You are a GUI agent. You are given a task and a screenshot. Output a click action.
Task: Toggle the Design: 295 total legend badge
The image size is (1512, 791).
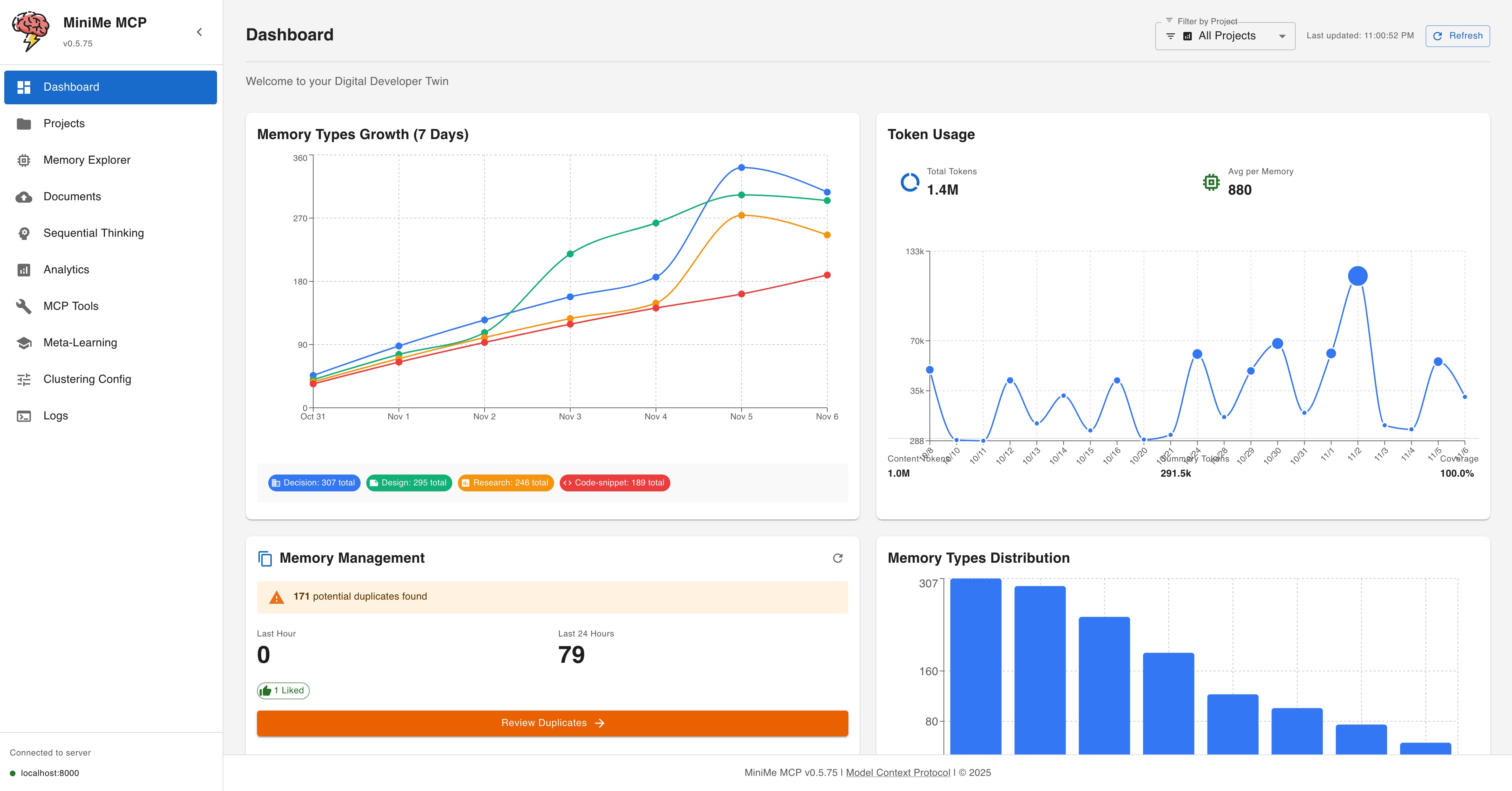coord(409,483)
